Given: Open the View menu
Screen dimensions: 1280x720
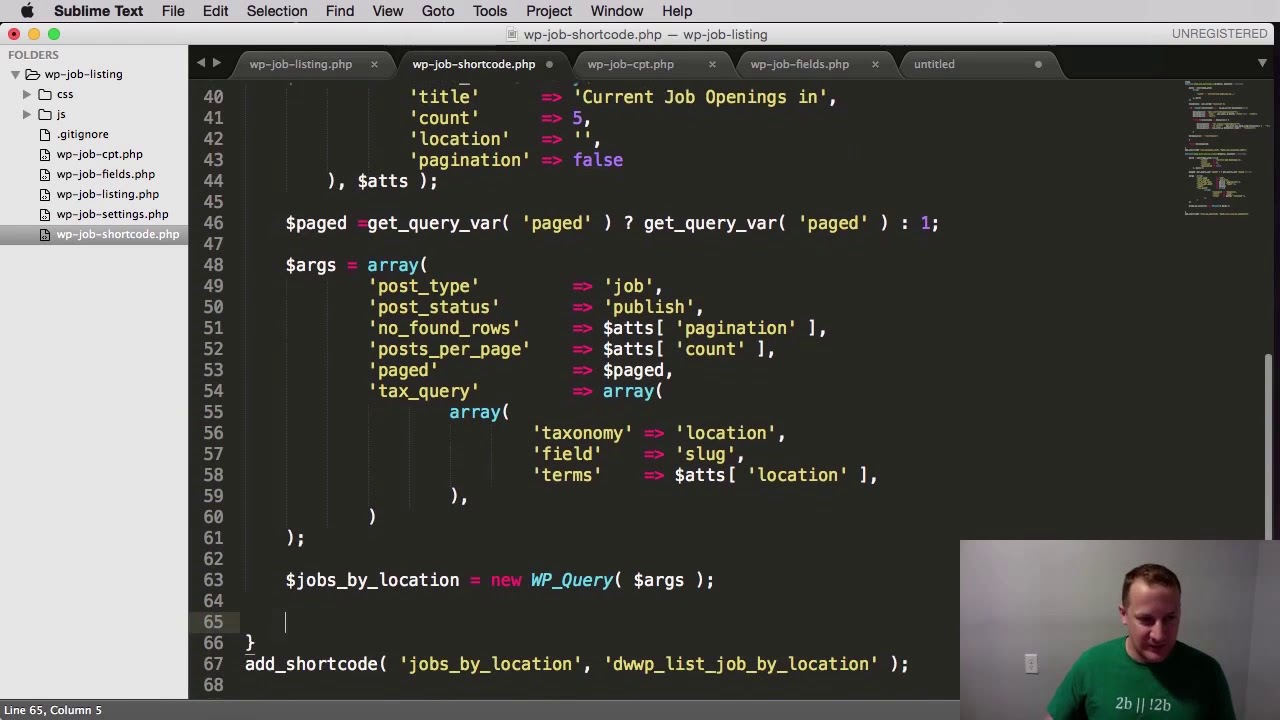Looking at the screenshot, I should (388, 11).
